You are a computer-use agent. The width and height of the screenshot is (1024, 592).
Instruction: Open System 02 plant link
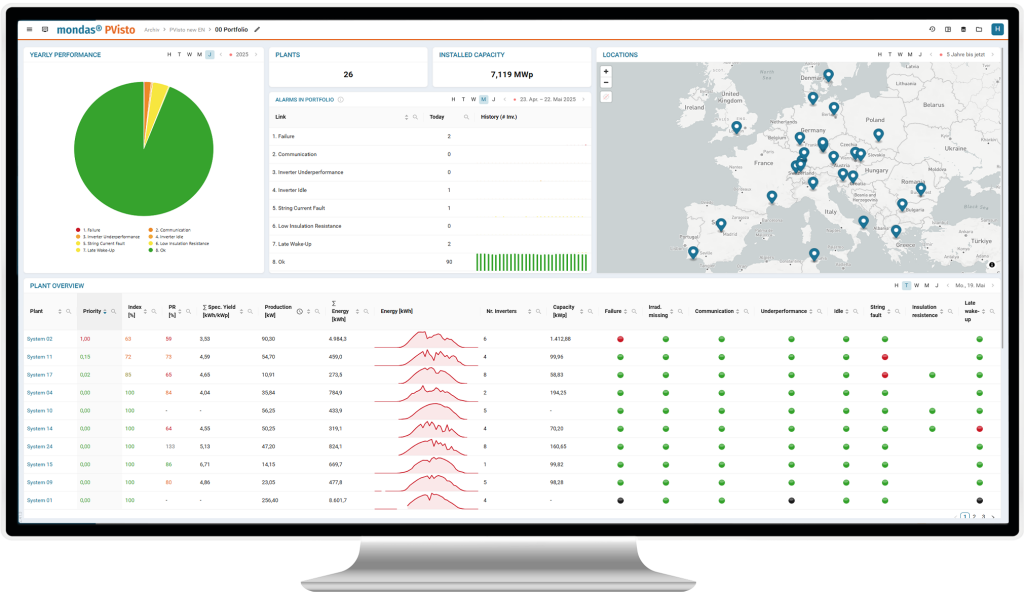click(x=40, y=339)
